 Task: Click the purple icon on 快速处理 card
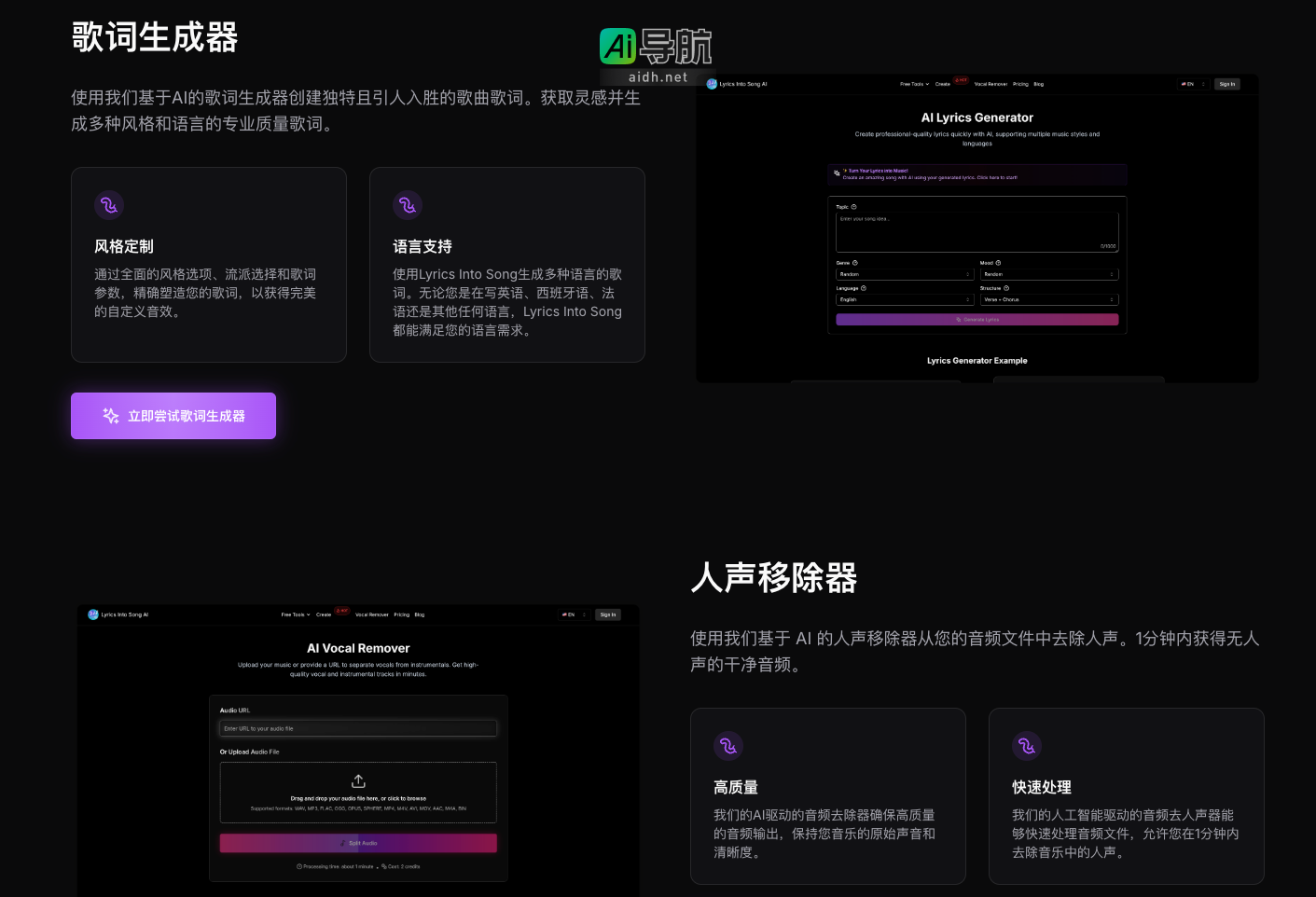tap(1027, 746)
